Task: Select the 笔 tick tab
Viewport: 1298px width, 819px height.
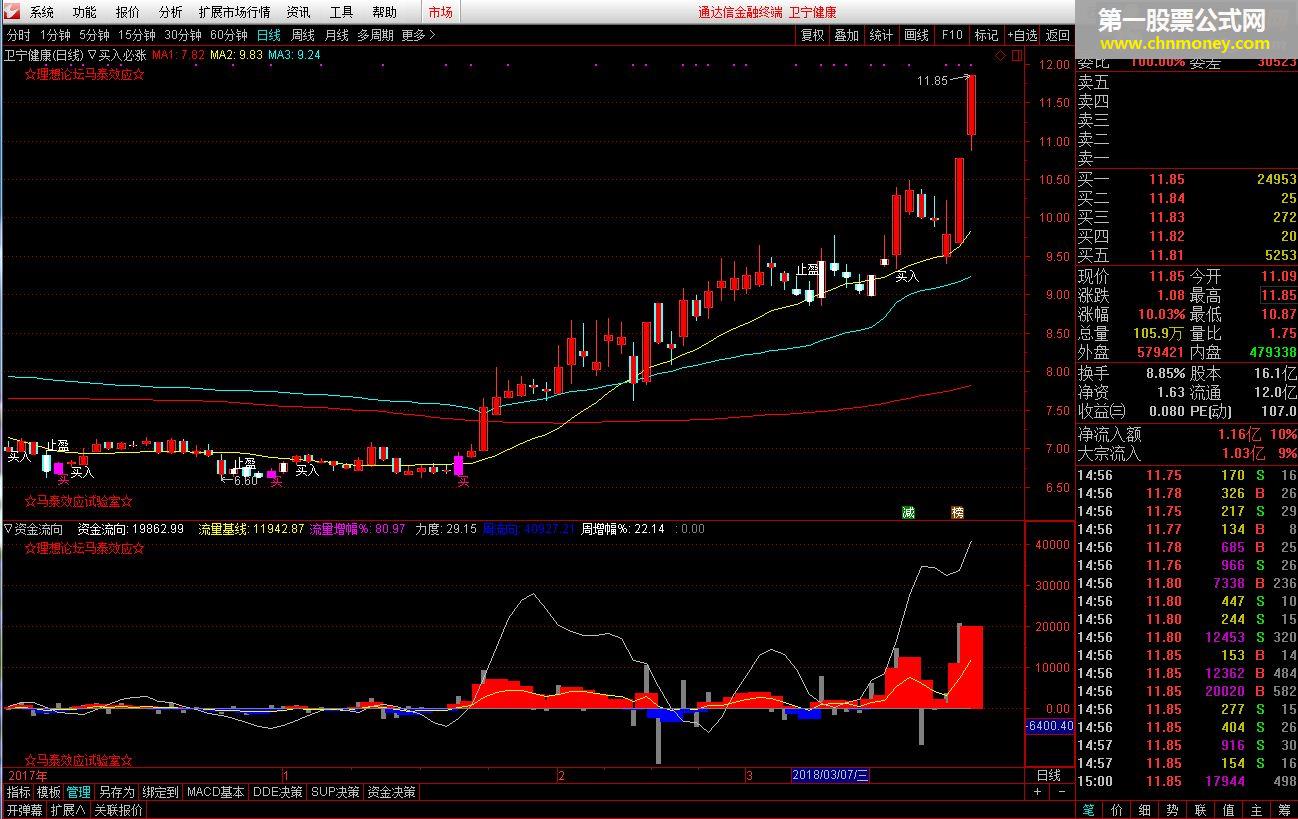Action: tap(1088, 810)
